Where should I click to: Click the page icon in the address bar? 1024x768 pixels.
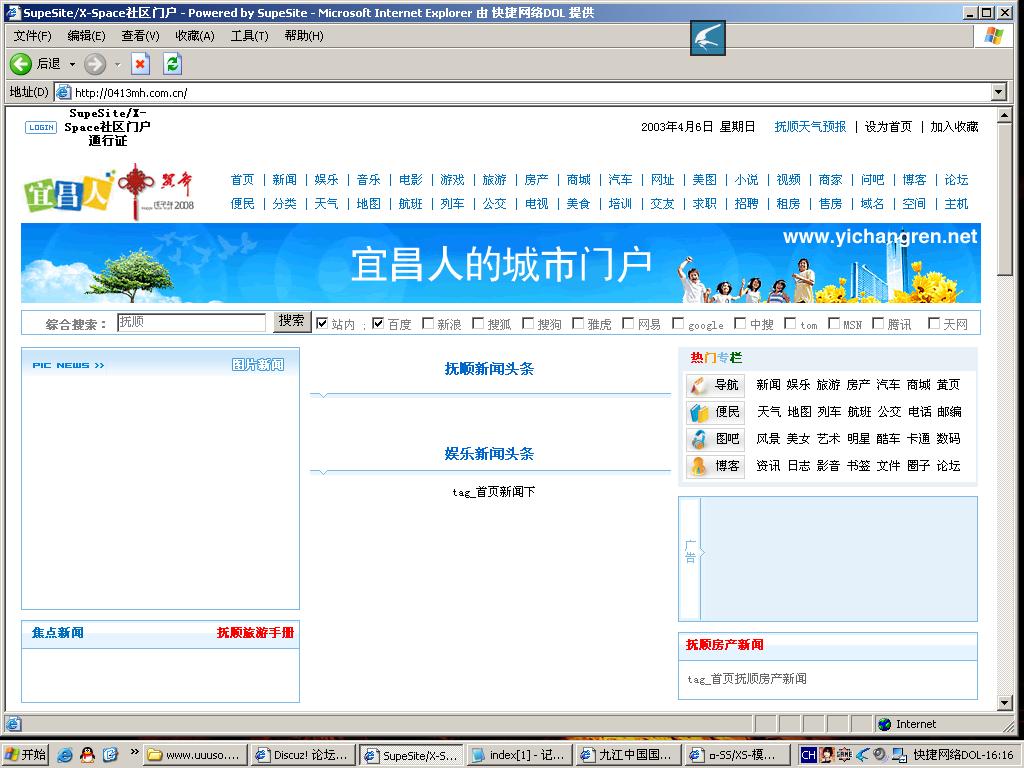pyautogui.click(x=63, y=92)
